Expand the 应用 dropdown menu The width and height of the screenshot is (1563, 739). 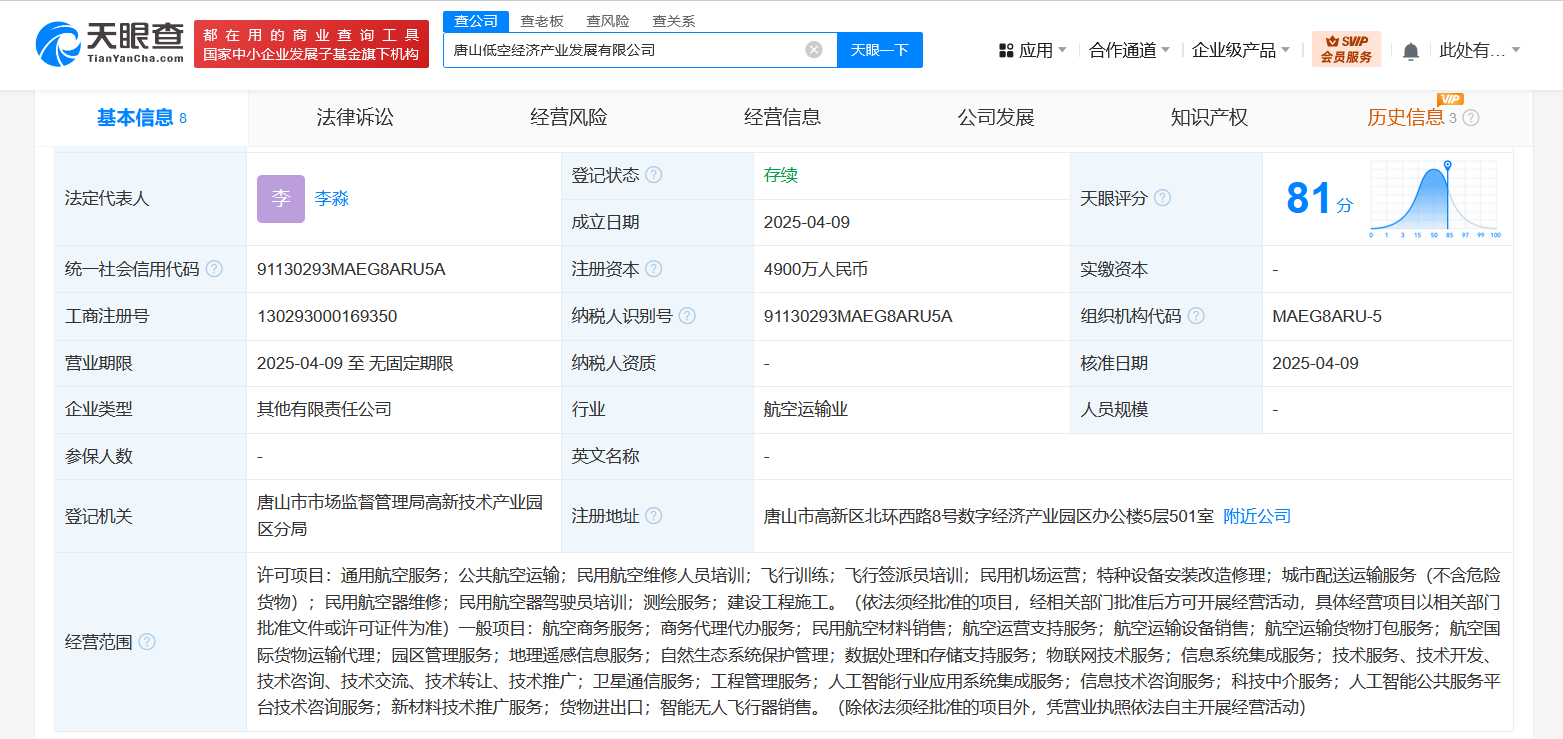pyautogui.click(x=1032, y=50)
